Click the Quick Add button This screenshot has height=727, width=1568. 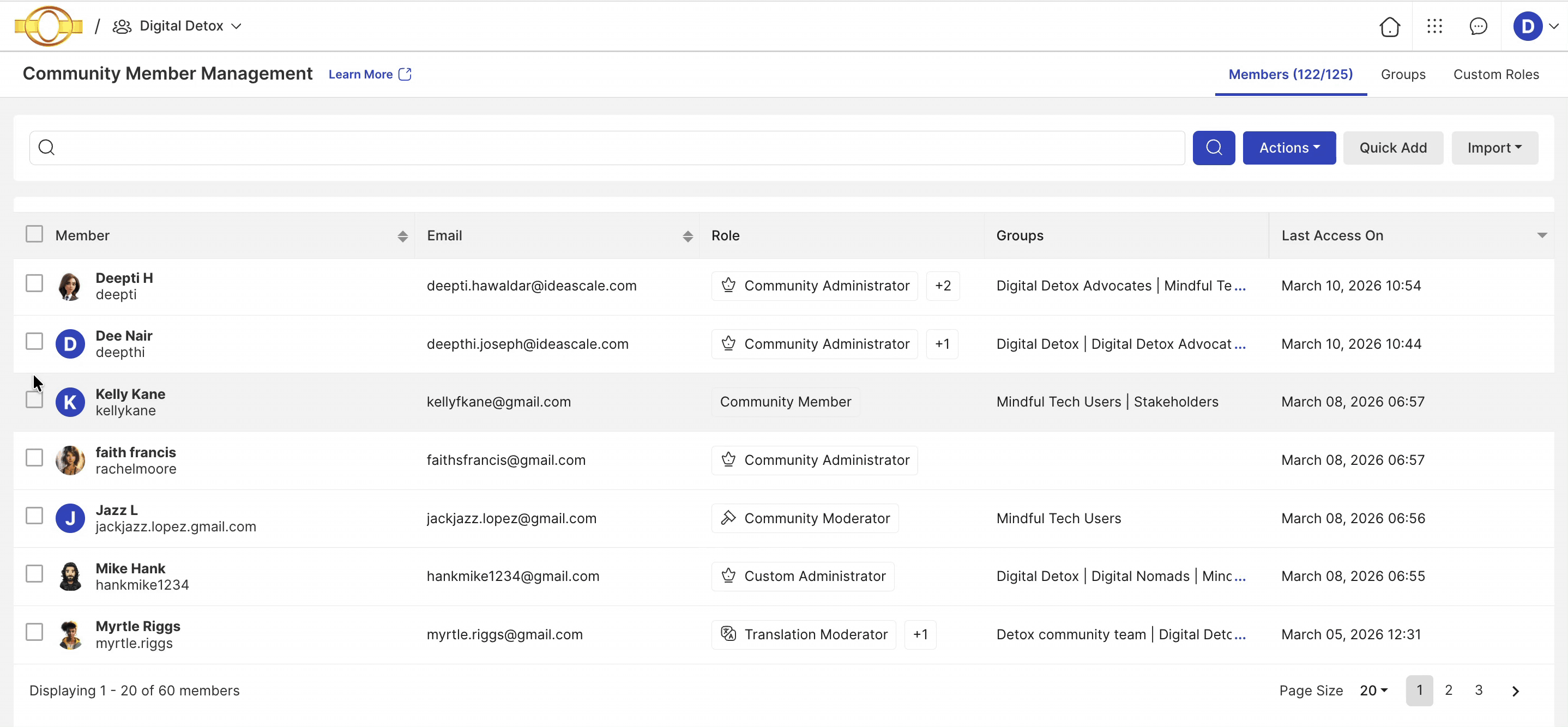pyautogui.click(x=1392, y=148)
